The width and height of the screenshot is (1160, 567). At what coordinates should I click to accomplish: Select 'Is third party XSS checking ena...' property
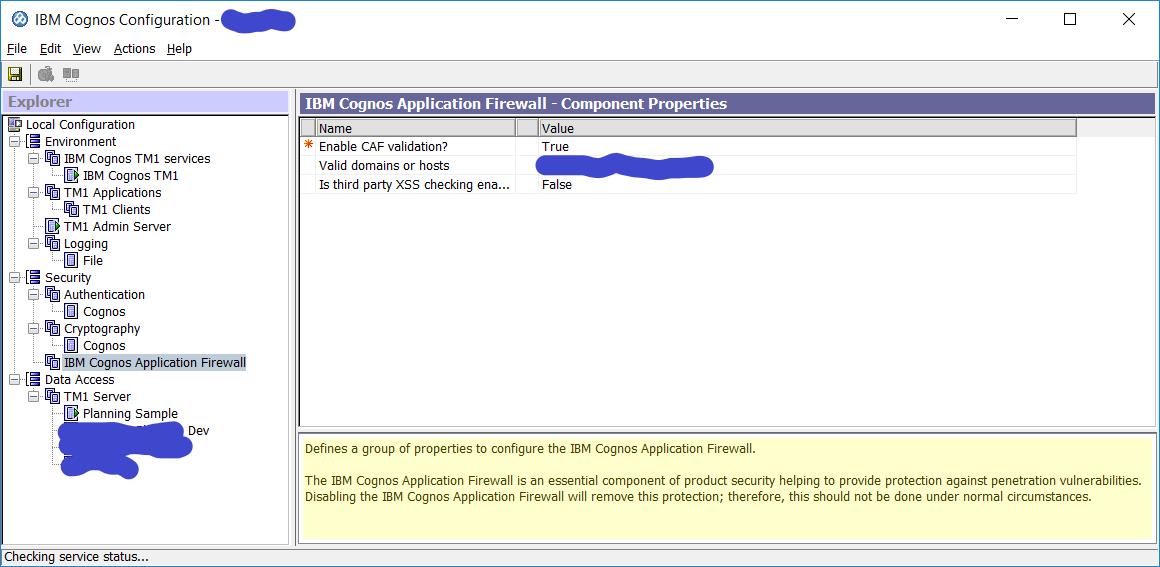pyautogui.click(x=414, y=185)
